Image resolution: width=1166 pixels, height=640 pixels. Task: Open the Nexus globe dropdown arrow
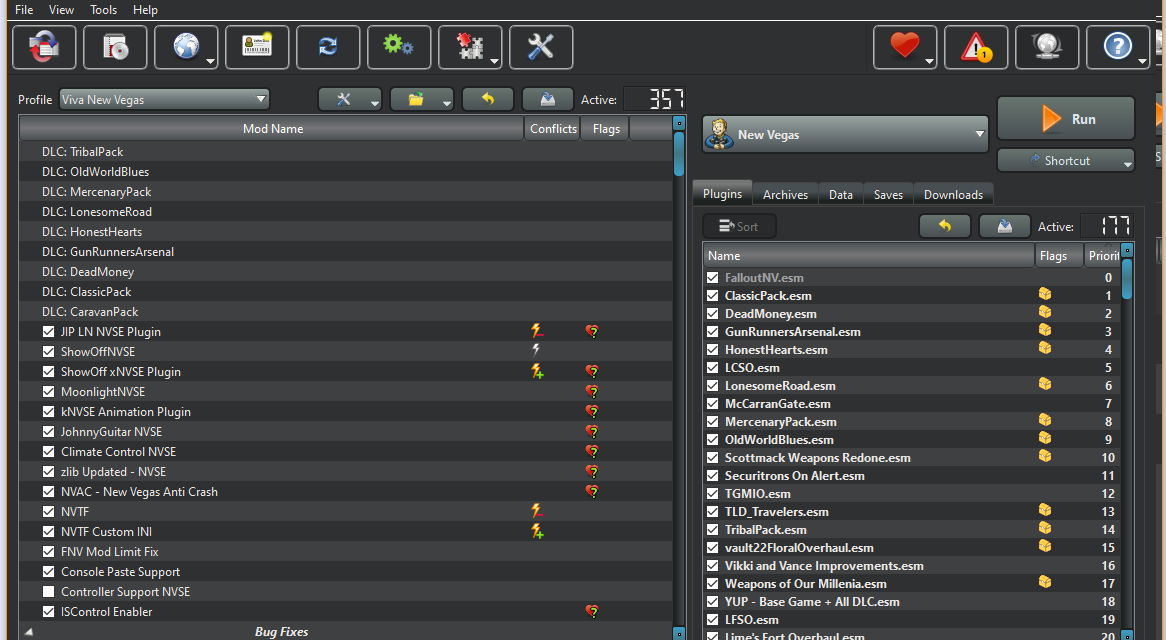(x=210, y=61)
